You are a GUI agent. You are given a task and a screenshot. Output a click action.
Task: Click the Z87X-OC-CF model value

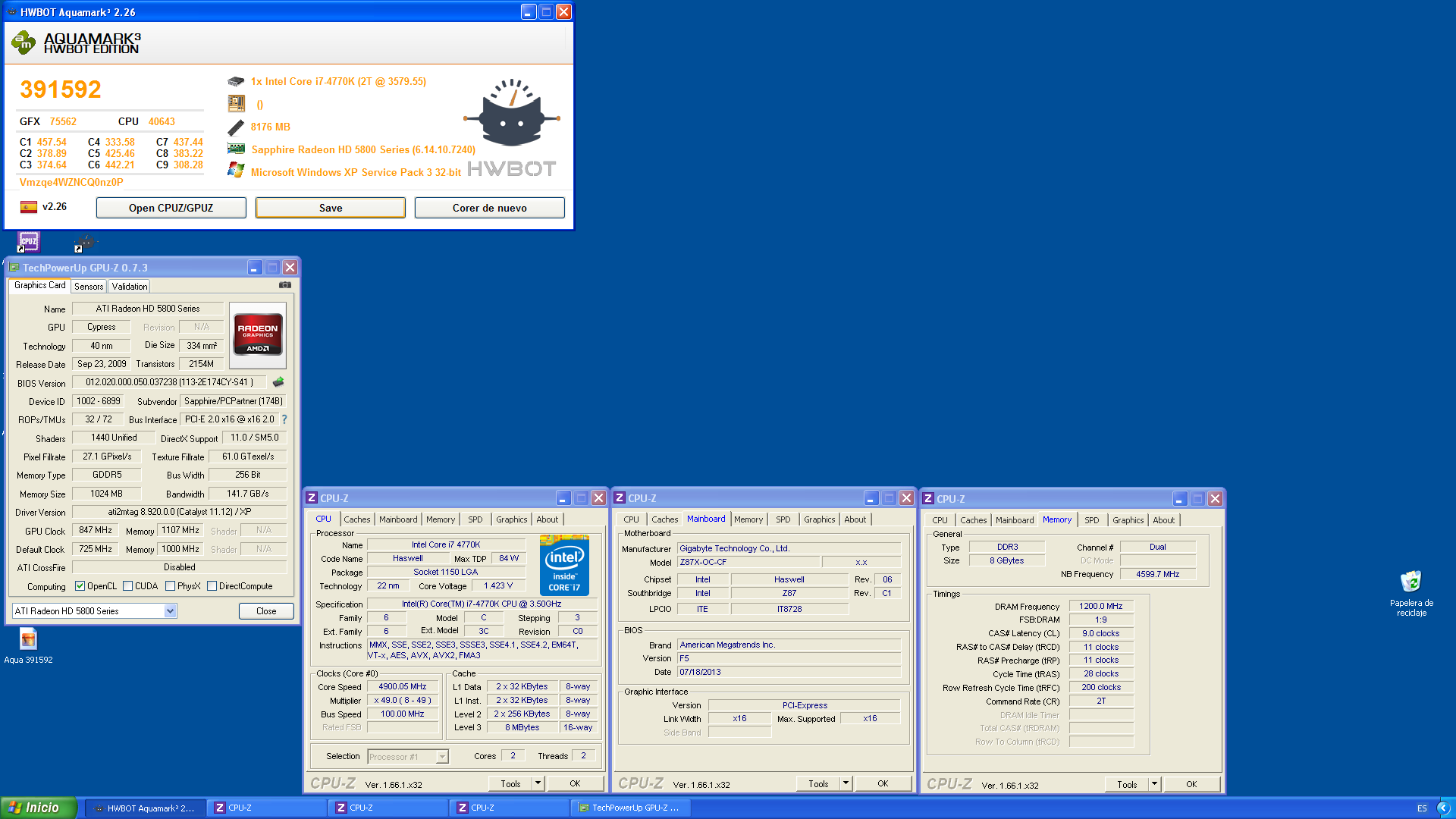pyautogui.click(x=748, y=563)
